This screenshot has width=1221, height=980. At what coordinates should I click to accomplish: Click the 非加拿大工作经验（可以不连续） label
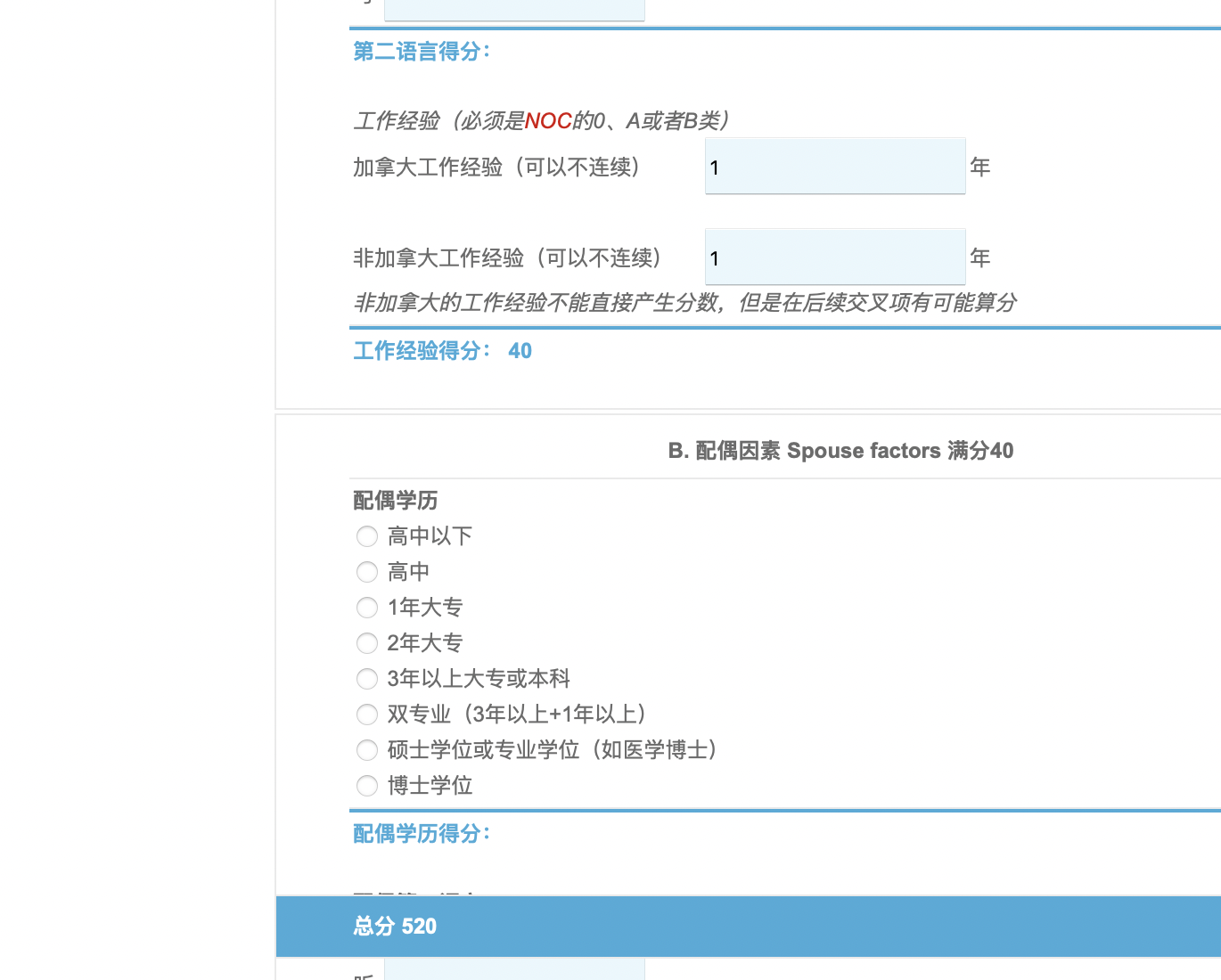[x=508, y=257]
